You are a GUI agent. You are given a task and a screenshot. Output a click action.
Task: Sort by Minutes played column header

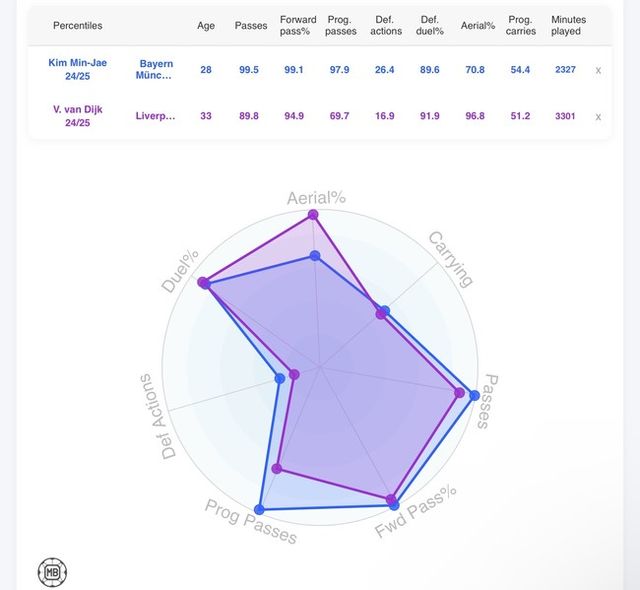tap(566, 25)
